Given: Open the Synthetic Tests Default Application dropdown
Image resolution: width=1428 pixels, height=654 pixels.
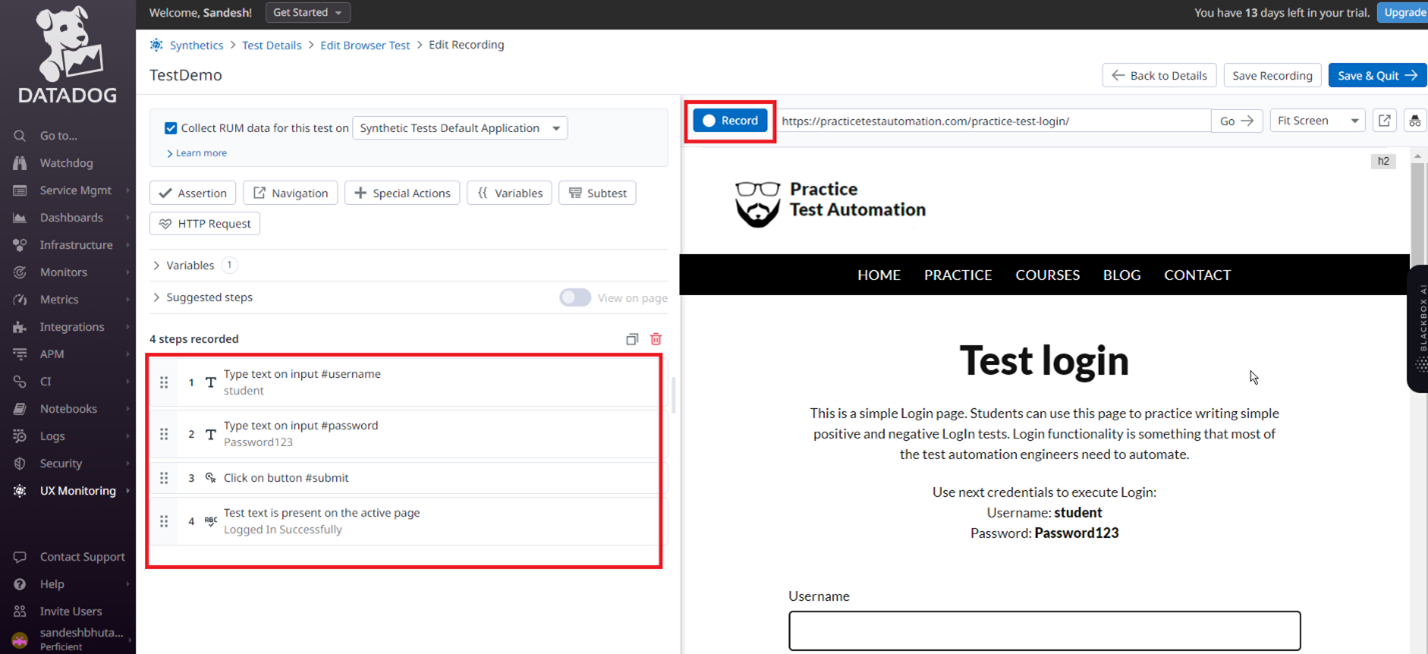Looking at the screenshot, I should pos(459,128).
